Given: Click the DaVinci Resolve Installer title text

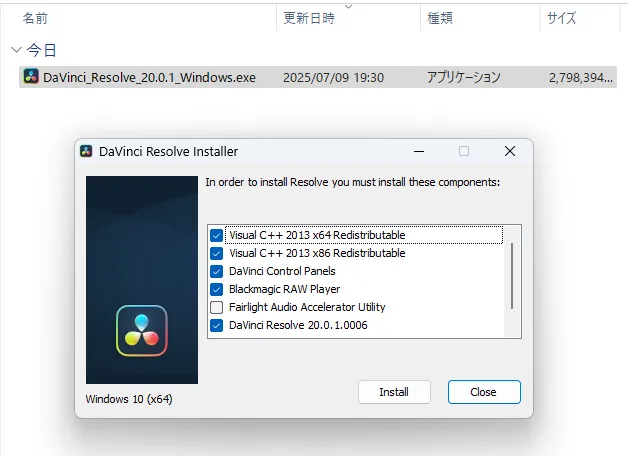Looking at the screenshot, I should tap(169, 151).
